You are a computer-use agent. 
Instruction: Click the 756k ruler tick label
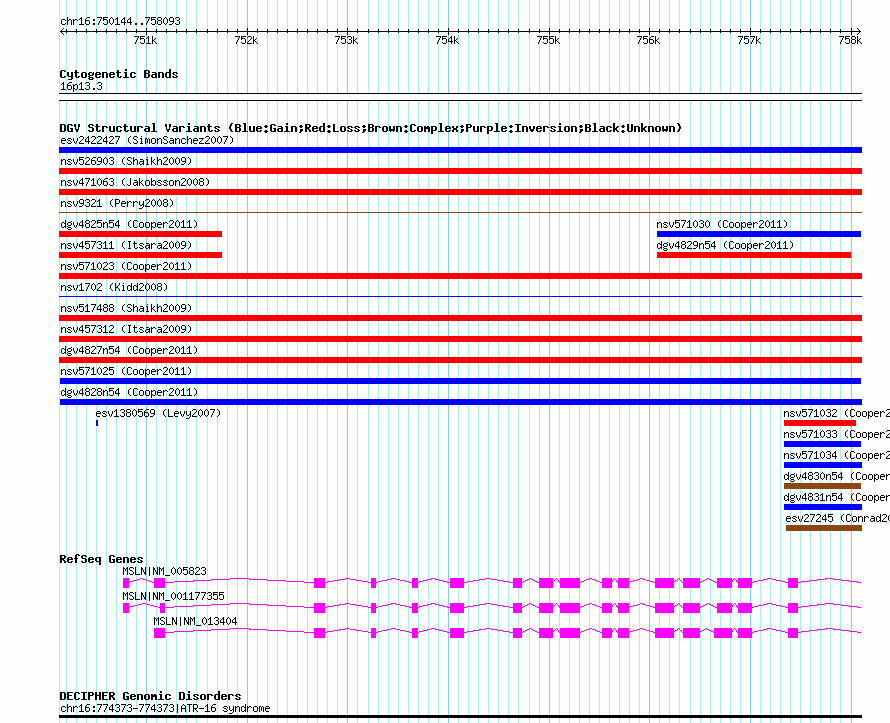click(648, 40)
